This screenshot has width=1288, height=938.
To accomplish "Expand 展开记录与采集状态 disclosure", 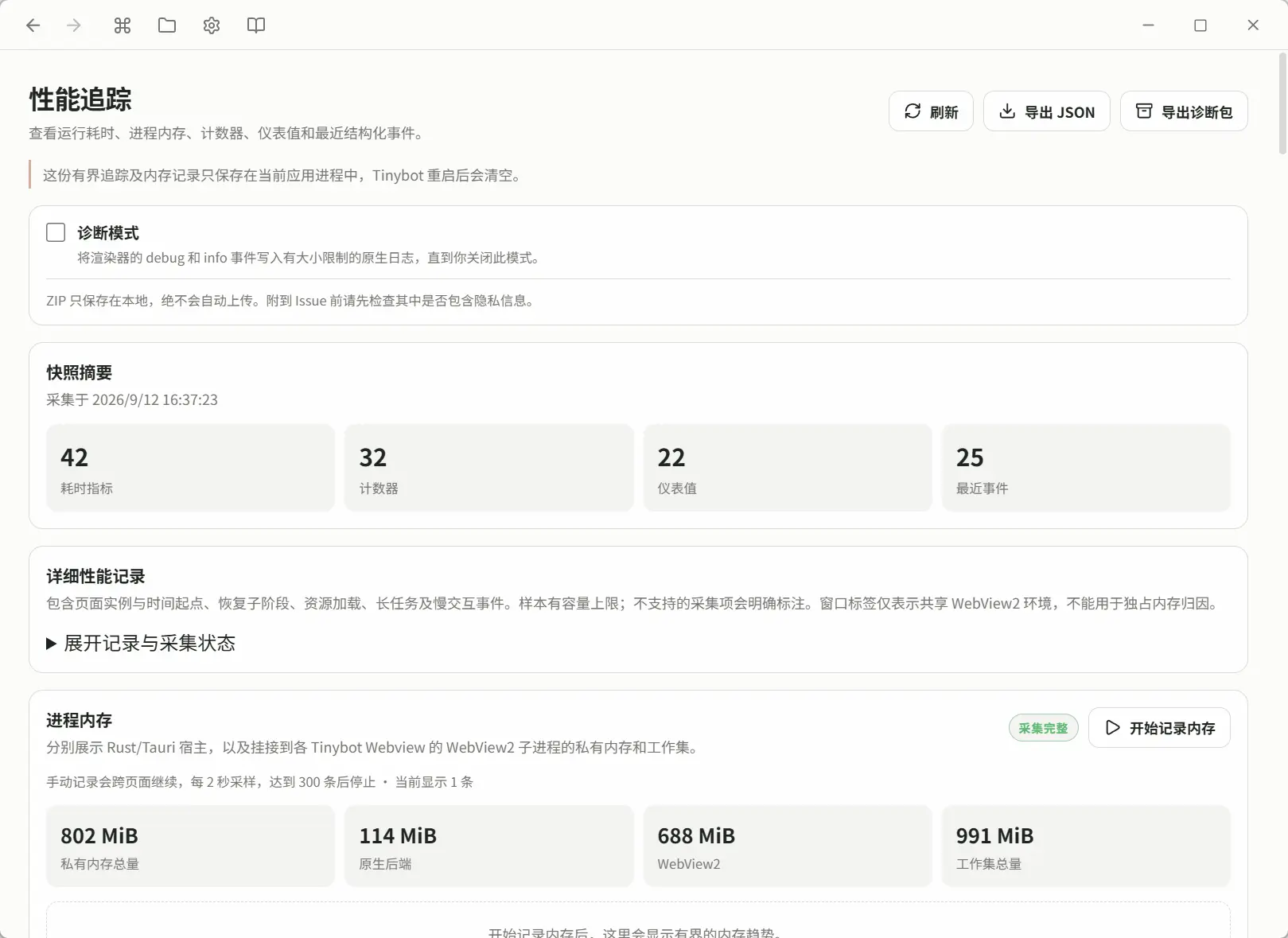I will pyautogui.click(x=141, y=643).
